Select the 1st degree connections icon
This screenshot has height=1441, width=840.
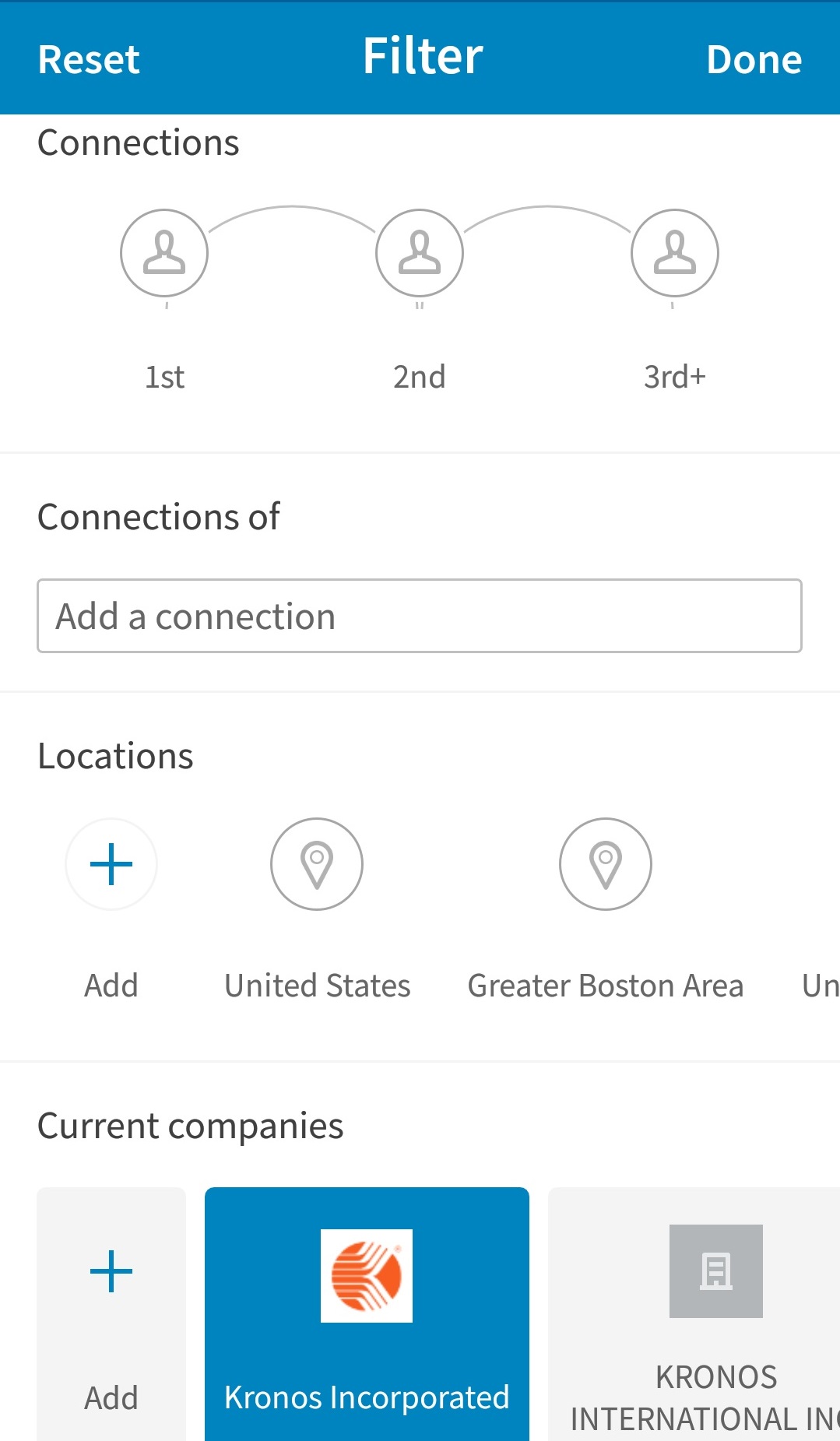point(164,253)
